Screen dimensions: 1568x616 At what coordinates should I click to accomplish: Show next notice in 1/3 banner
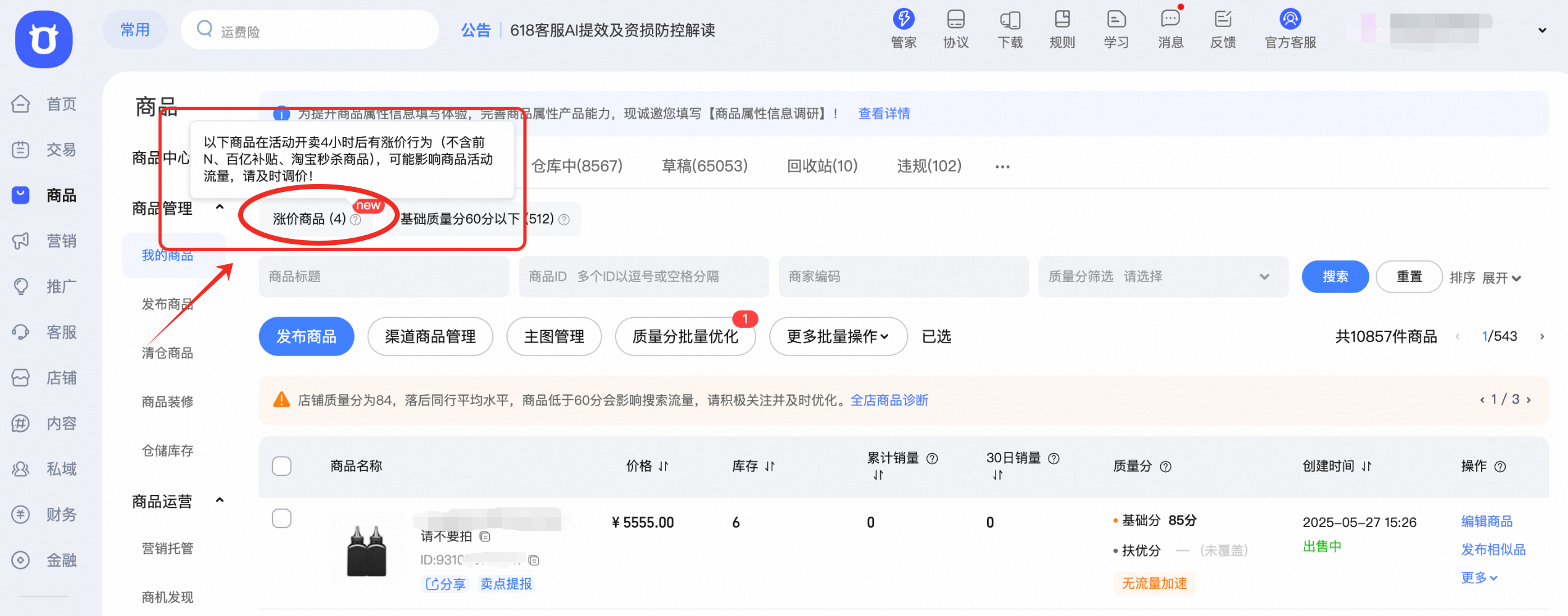(x=1529, y=400)
